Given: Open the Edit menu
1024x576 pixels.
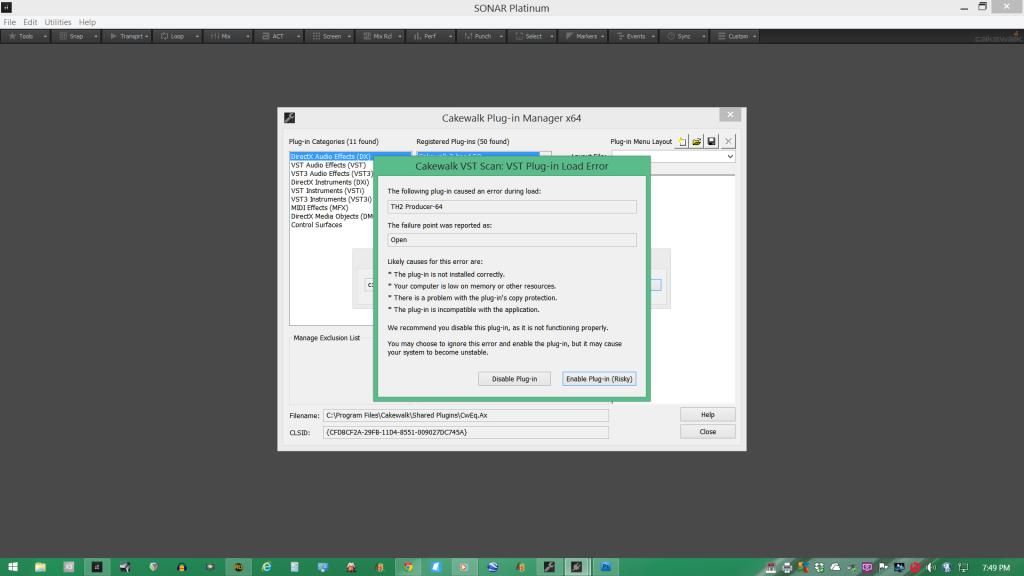Looking at the screenshot, I should (30, 22).
